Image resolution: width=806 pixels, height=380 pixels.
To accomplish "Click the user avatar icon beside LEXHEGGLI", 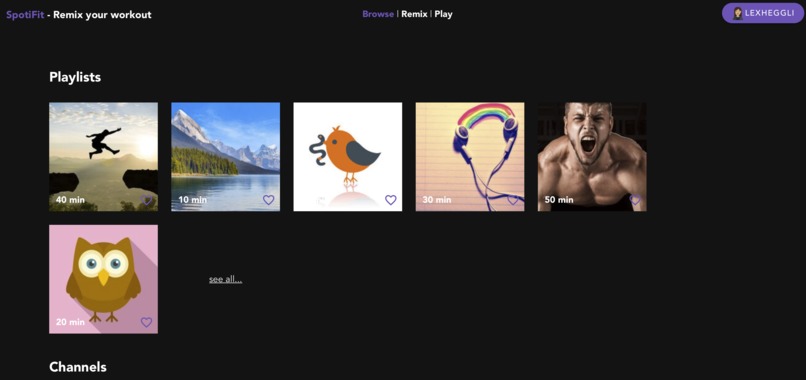I will coord(738,13).
